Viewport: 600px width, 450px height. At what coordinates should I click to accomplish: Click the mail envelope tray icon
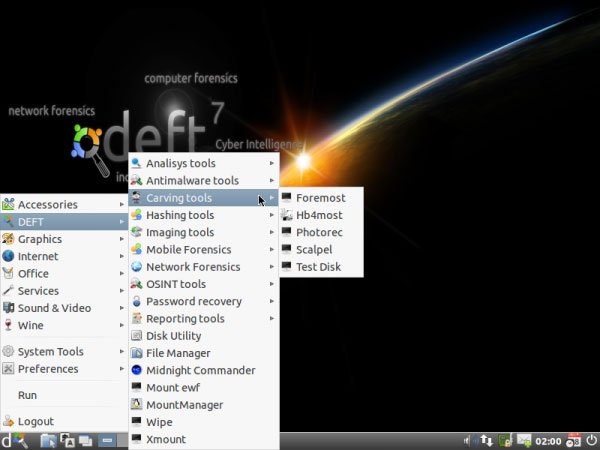(524, 441)
